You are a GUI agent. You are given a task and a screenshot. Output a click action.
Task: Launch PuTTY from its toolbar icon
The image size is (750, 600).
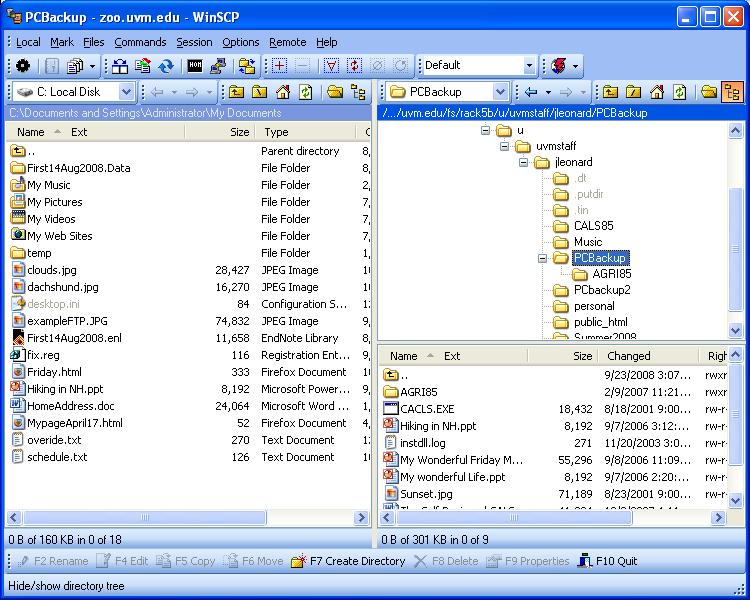[218, 66]
